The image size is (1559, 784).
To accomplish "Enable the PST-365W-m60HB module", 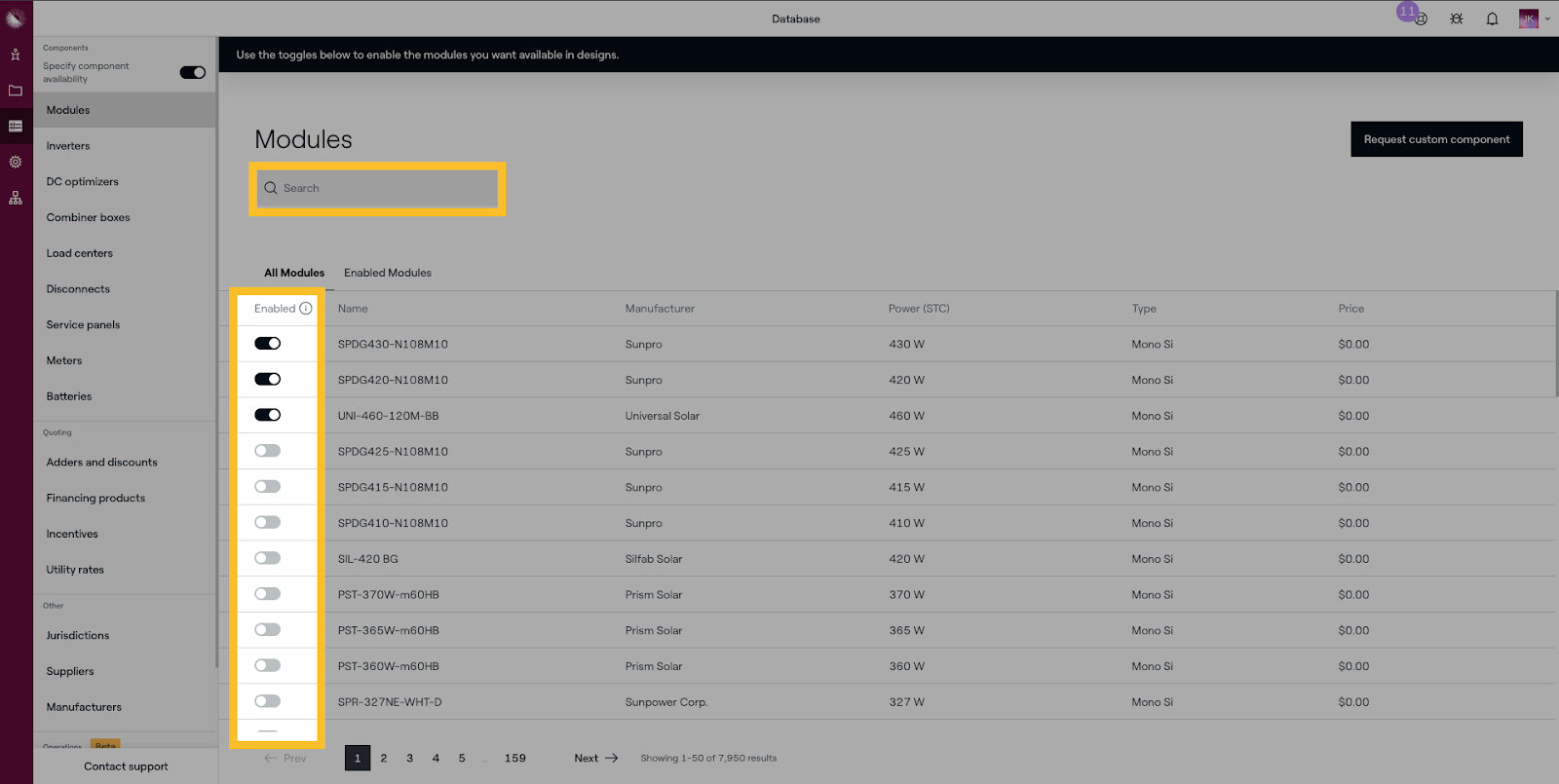I will (268, 630).
